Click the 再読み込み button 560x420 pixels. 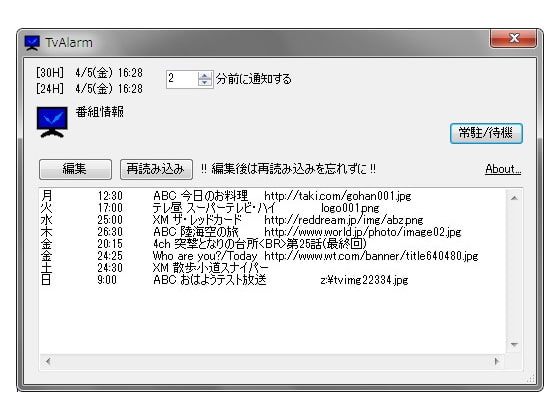(x=156, y=169)
